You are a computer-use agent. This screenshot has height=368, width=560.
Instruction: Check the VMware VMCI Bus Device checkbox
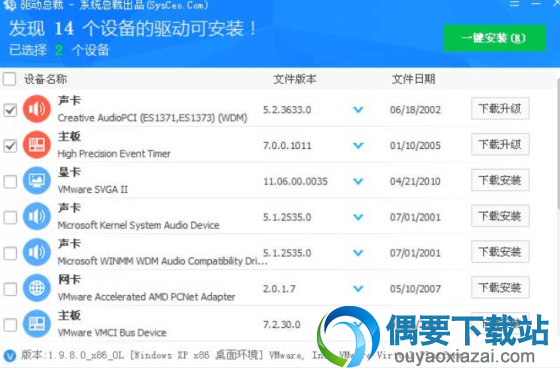10,325
